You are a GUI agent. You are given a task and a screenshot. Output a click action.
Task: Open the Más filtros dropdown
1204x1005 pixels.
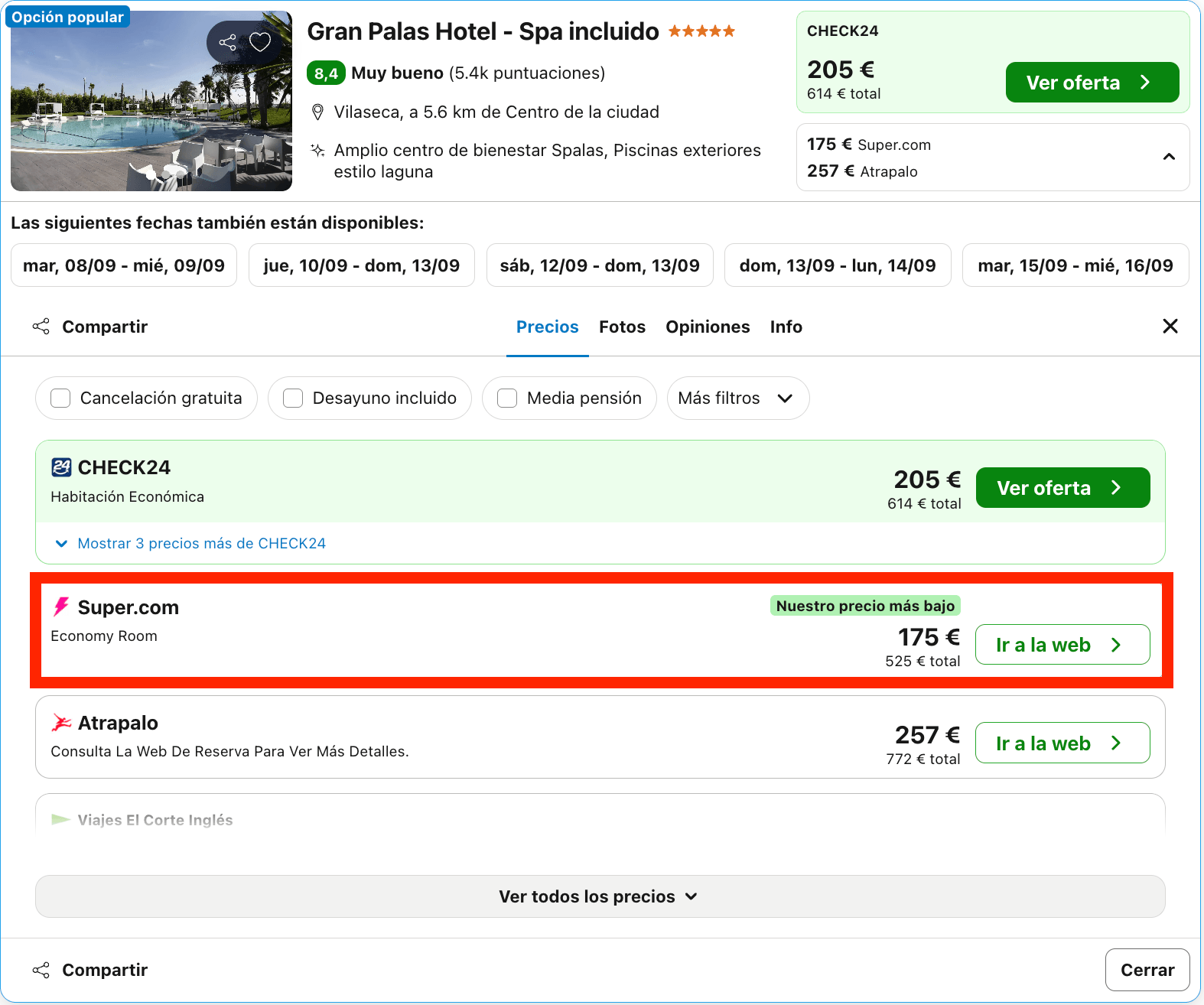tap(738, 398)
